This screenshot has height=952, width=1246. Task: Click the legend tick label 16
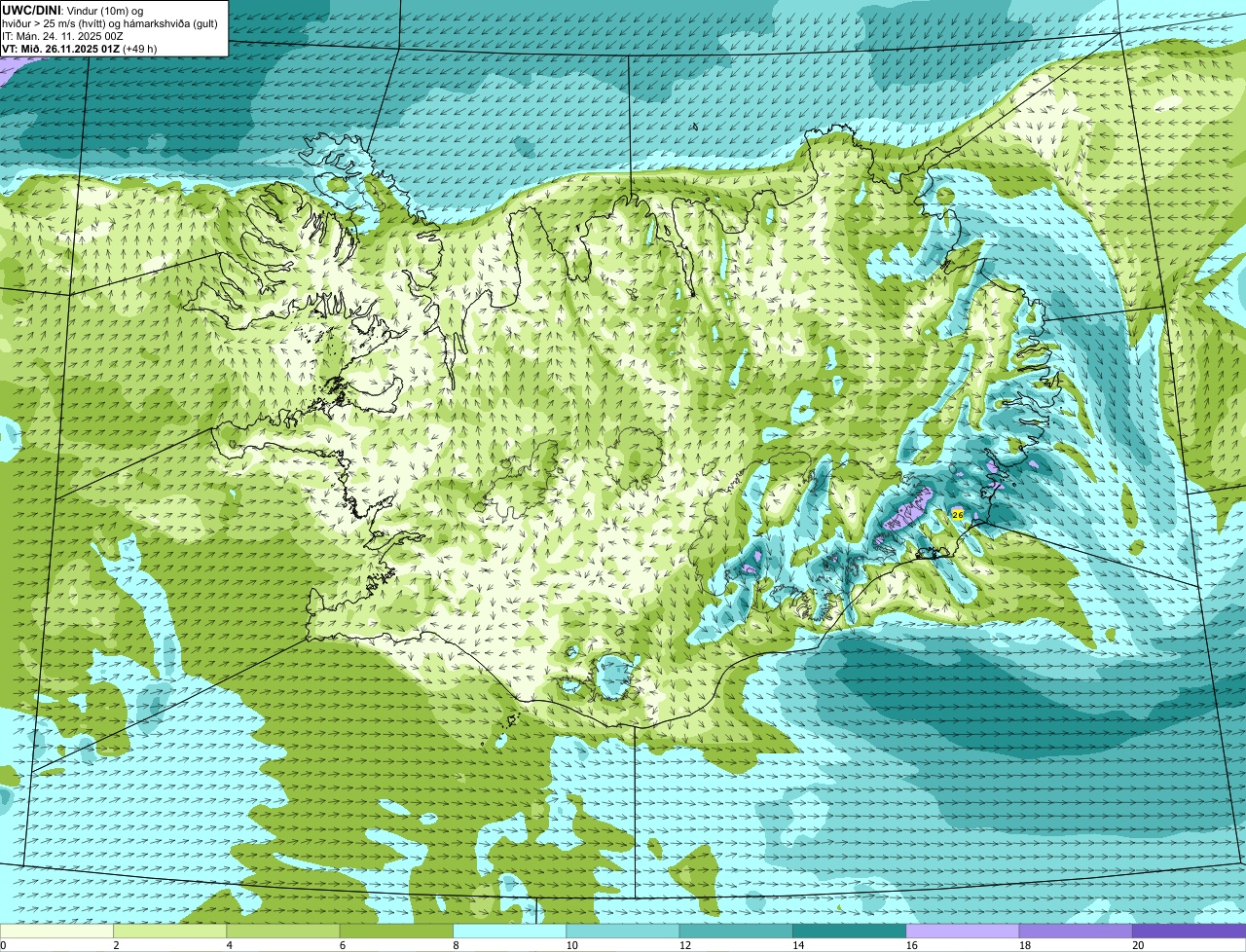910,945
